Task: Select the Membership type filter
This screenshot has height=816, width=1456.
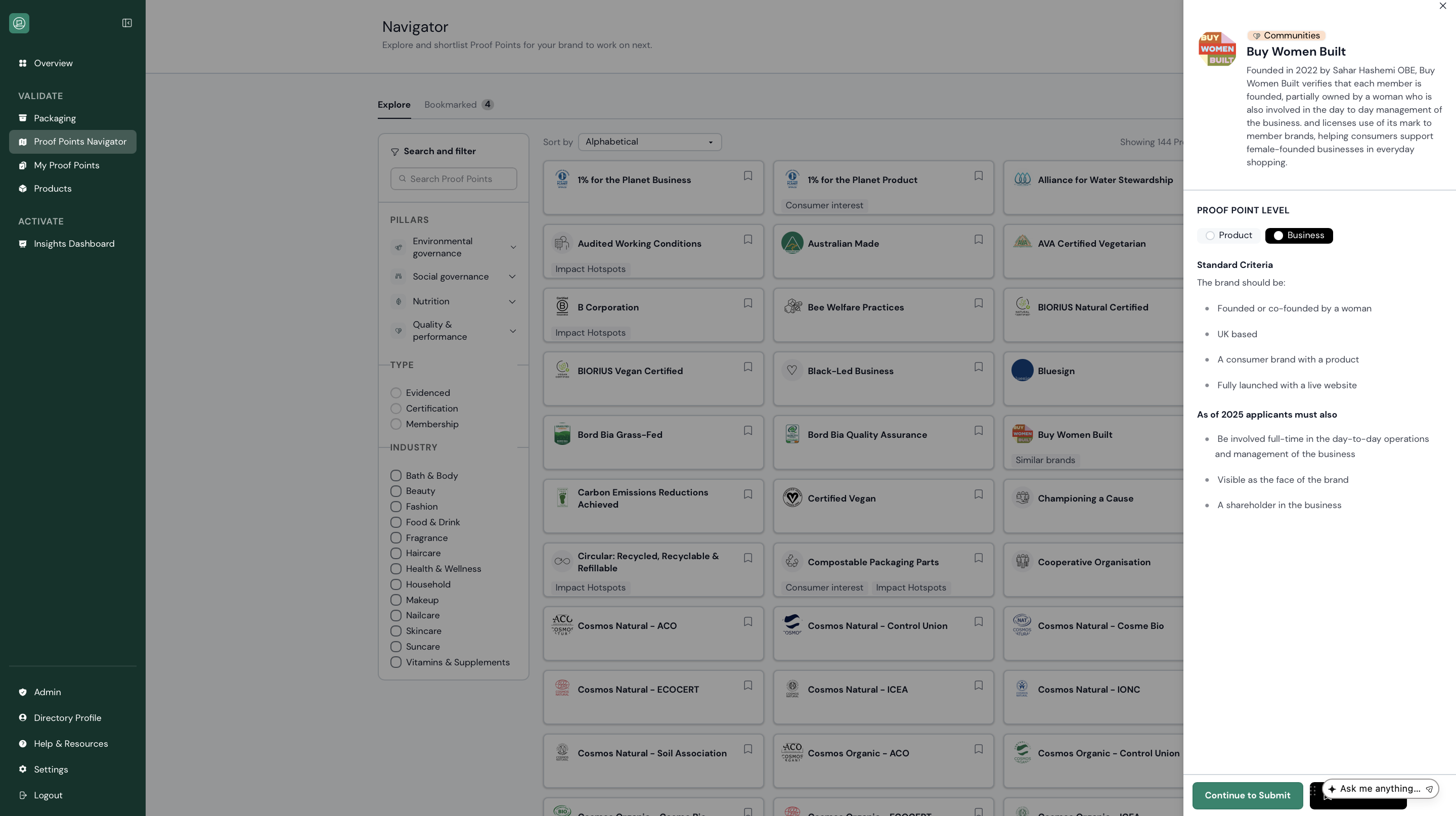Action: tap(395, 424)
